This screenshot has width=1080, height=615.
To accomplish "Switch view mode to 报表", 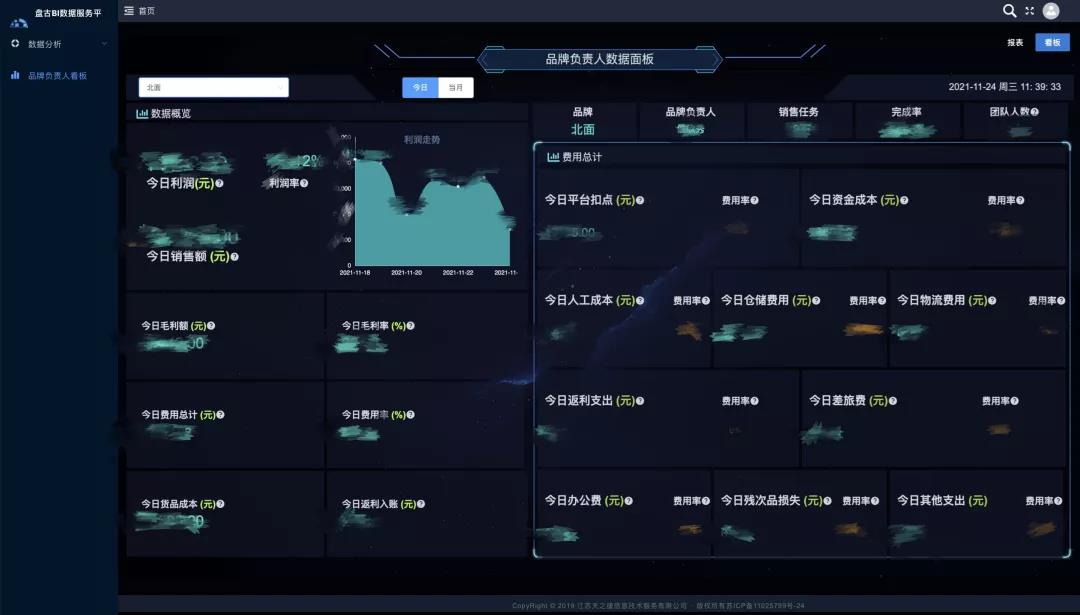I will point(1015,43).
